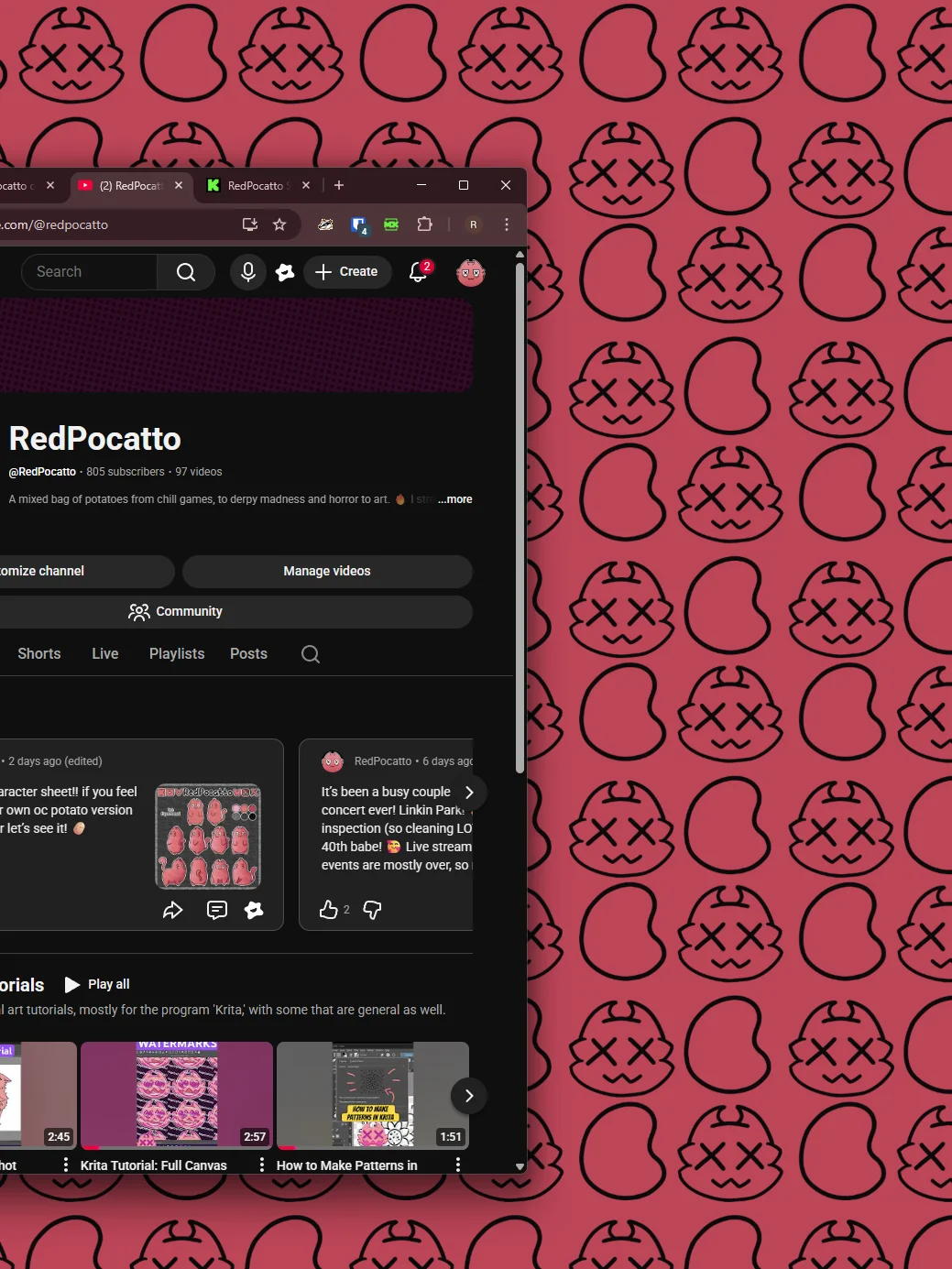Like the RedPocatto post with thumbs up

(x=329, y=910)
